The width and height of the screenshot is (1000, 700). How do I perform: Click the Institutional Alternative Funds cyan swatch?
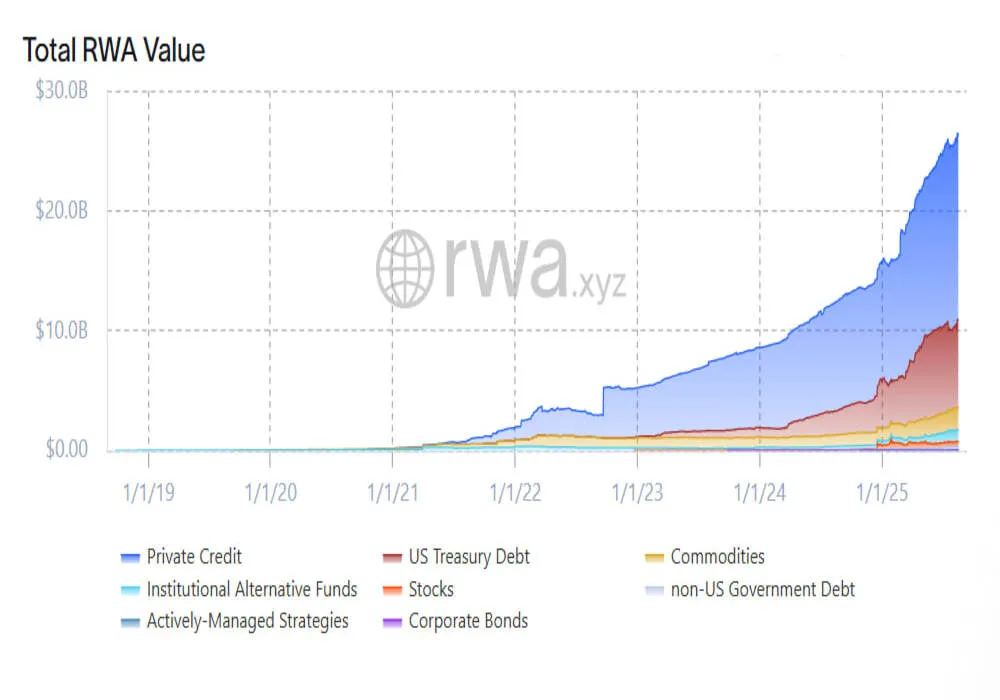[130, 590]
